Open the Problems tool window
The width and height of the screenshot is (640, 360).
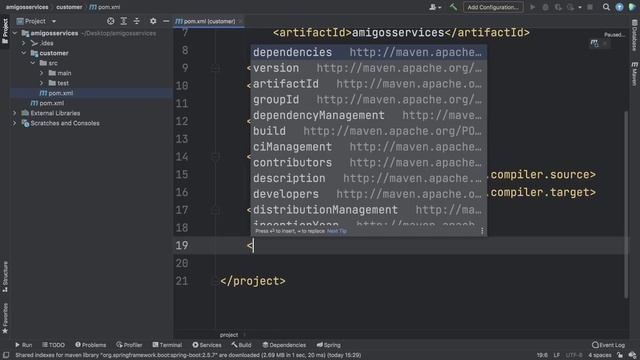click(91, 345)
